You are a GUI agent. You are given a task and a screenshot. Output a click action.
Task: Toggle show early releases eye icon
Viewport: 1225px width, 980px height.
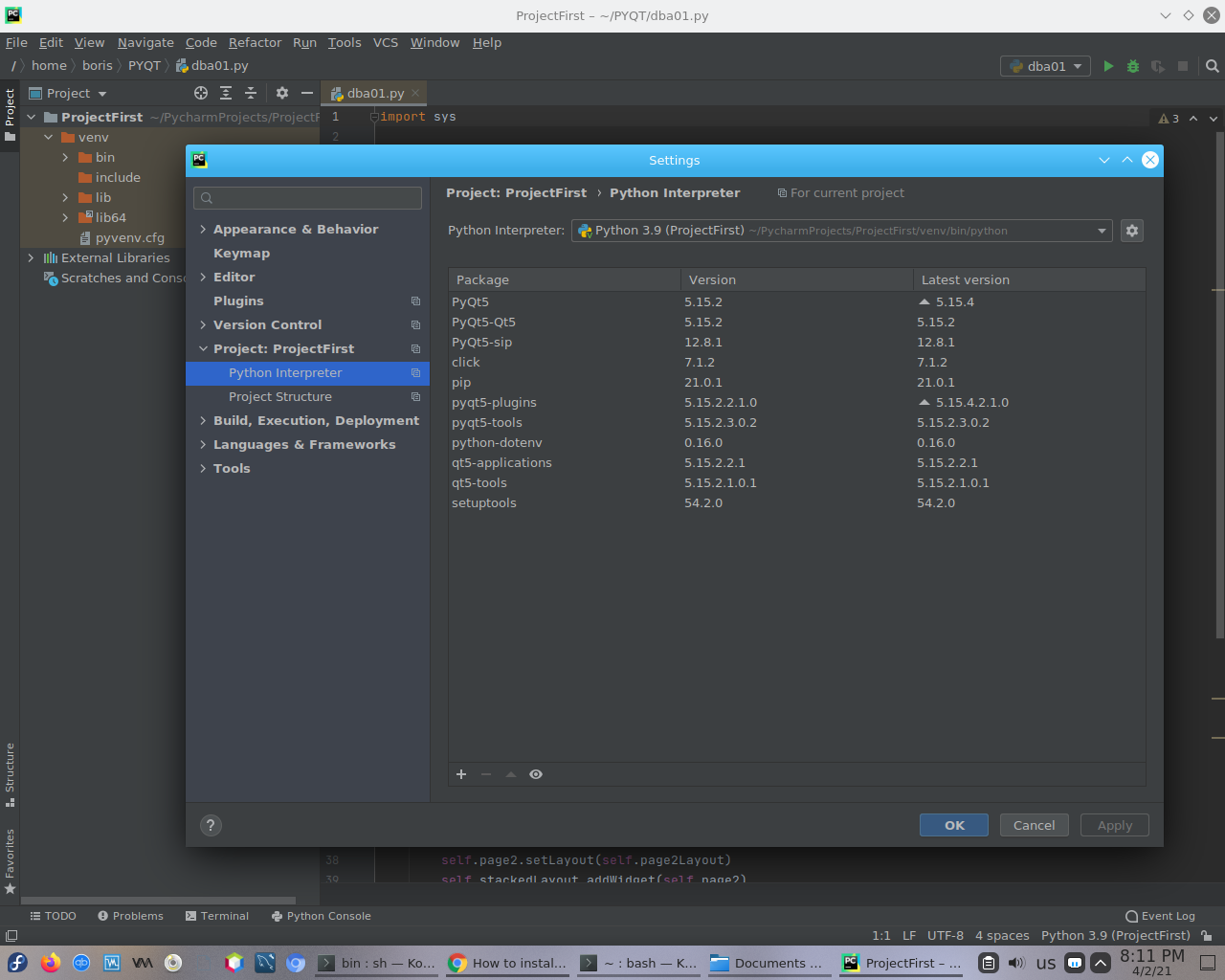coord(536,774)
